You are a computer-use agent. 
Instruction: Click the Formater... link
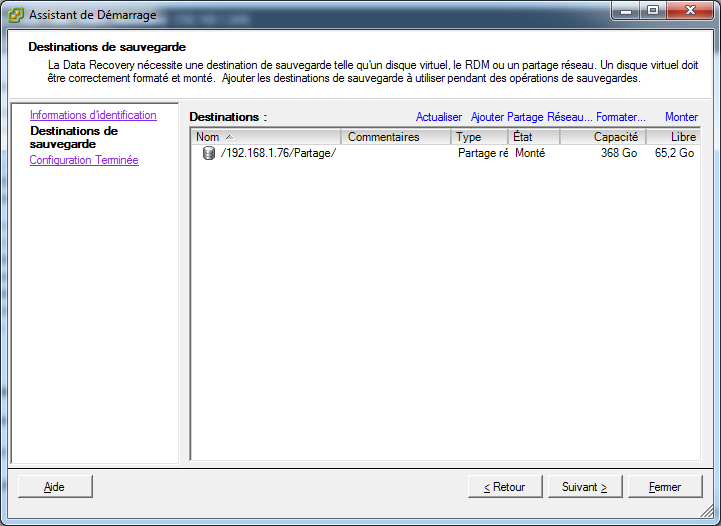click(x=621, y=117)
